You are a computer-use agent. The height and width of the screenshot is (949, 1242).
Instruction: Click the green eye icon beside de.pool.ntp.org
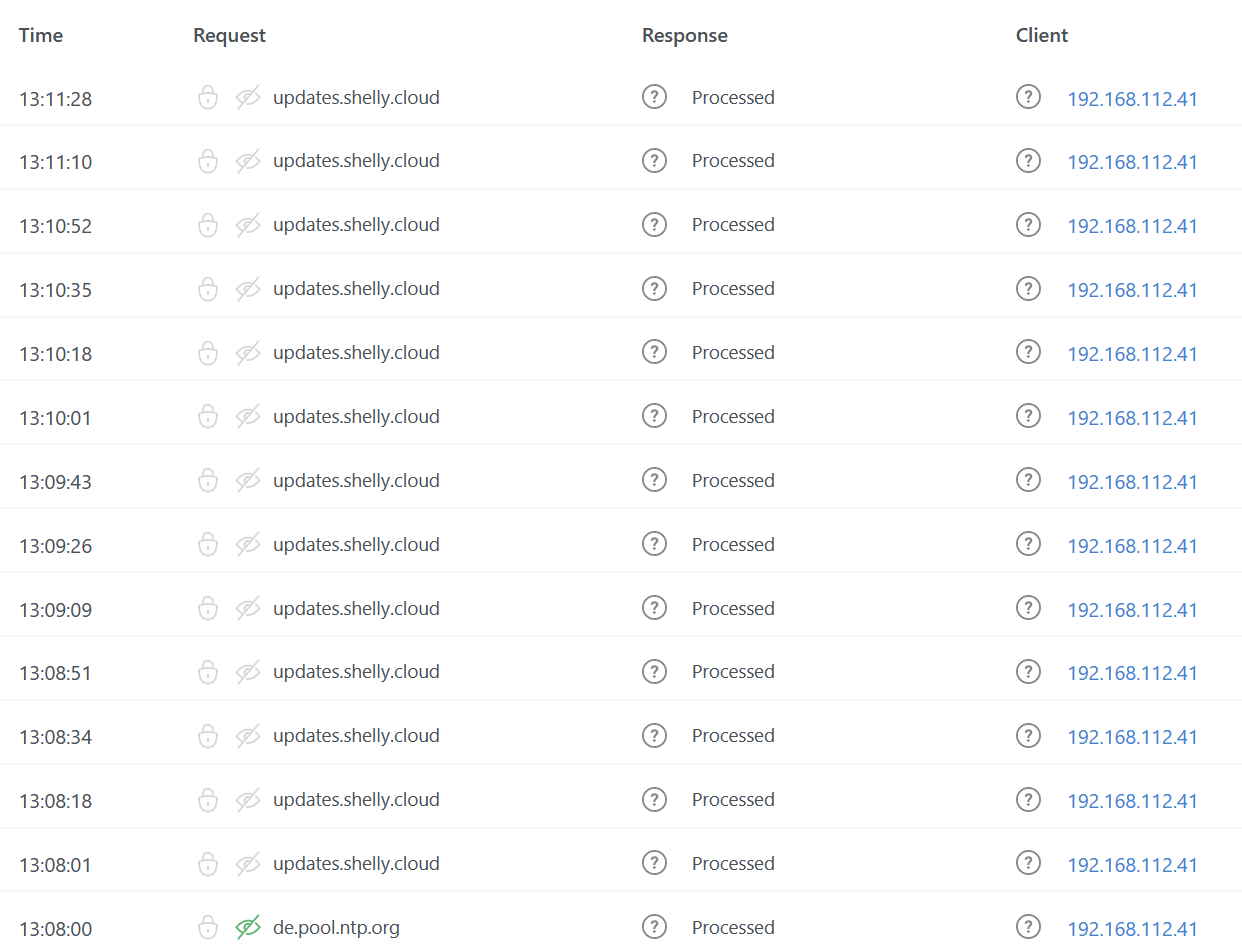[247, 927]
